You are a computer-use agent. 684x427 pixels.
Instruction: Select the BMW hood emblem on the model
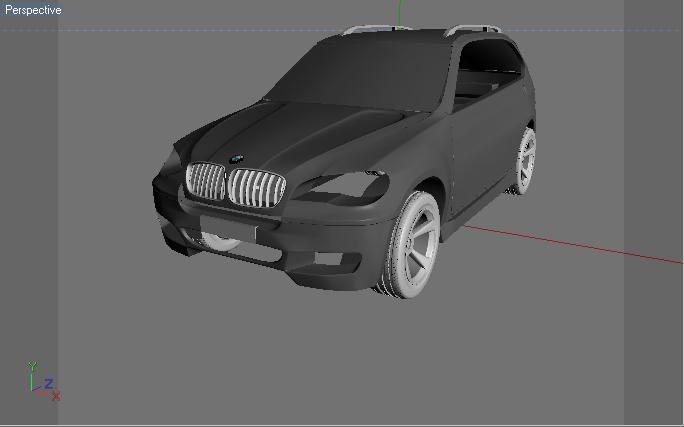point(236,159)
